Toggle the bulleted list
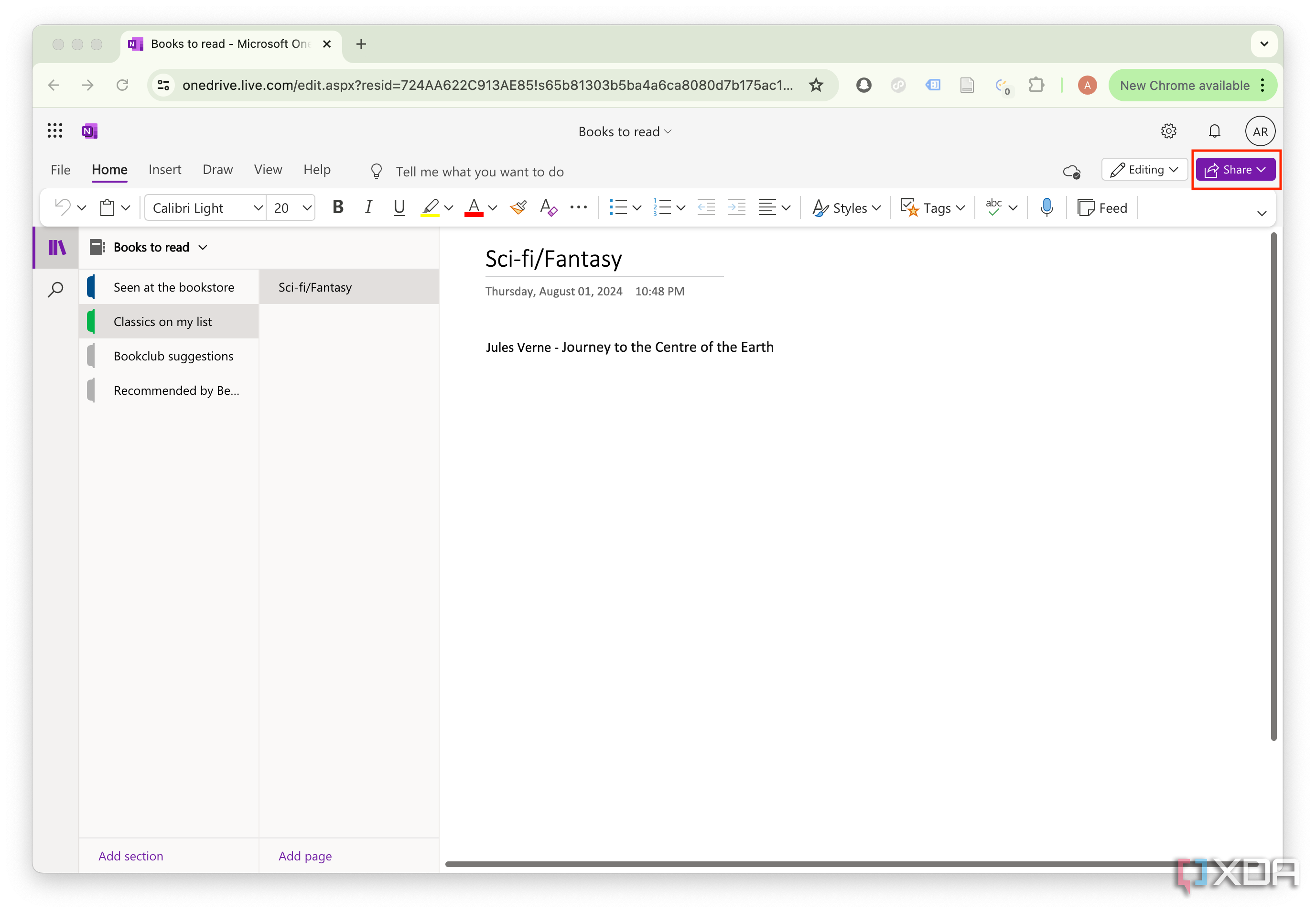This screenshot has height=913, width=1316. pos(620,207)
